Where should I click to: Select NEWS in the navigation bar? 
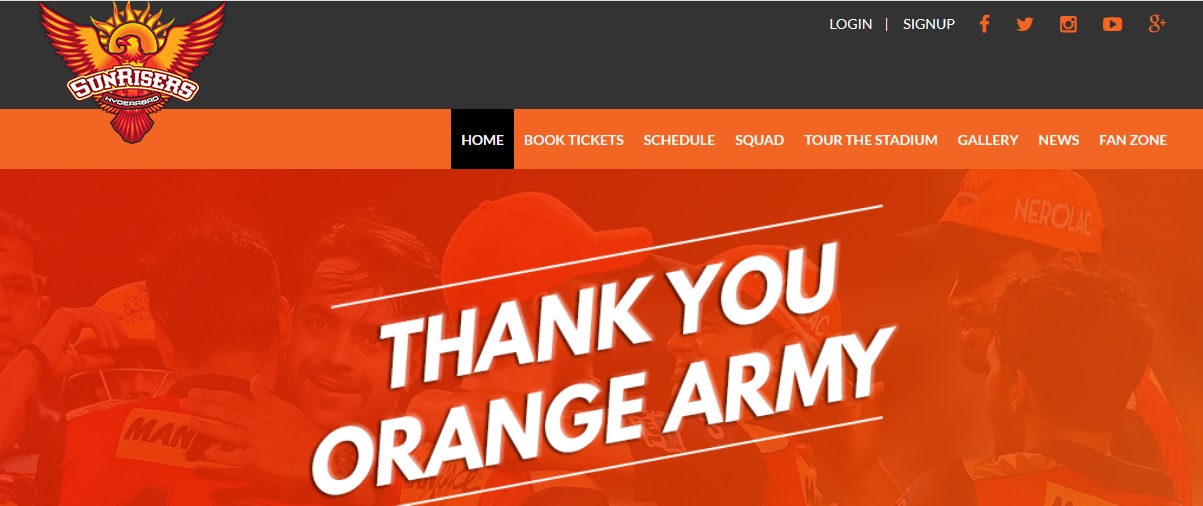1059,140
